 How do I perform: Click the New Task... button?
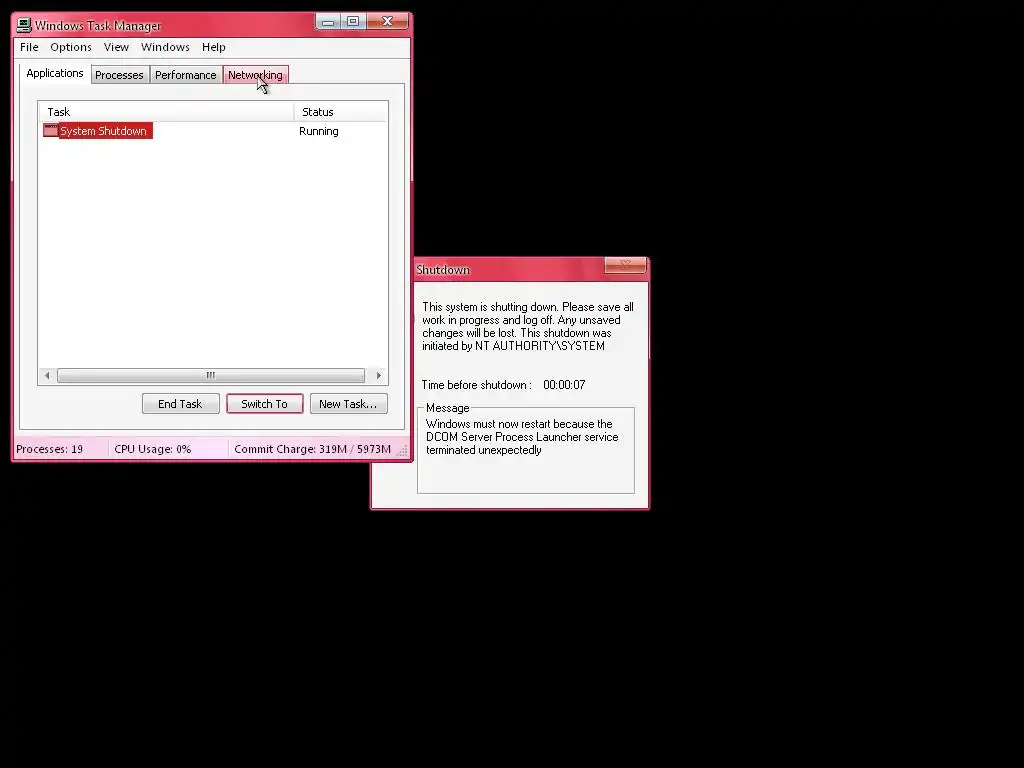348,404
